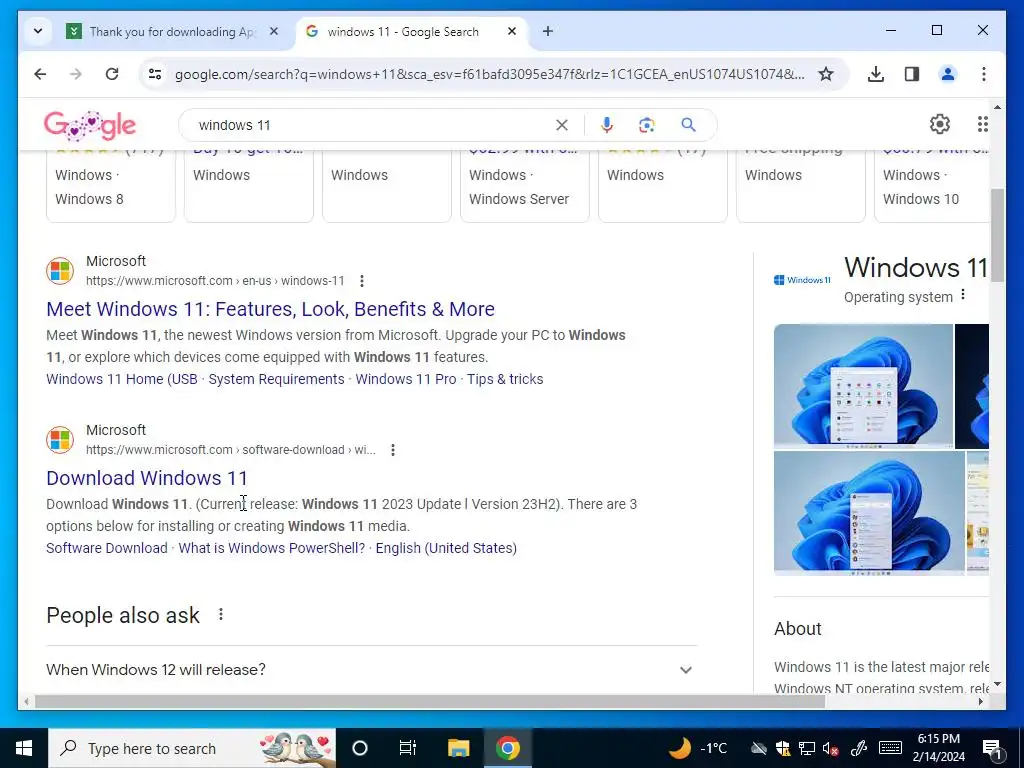Image resolution: width=1024 pixels, height=768 pixels.
Task: Clear the Google search box text
Action: (562, 125)
